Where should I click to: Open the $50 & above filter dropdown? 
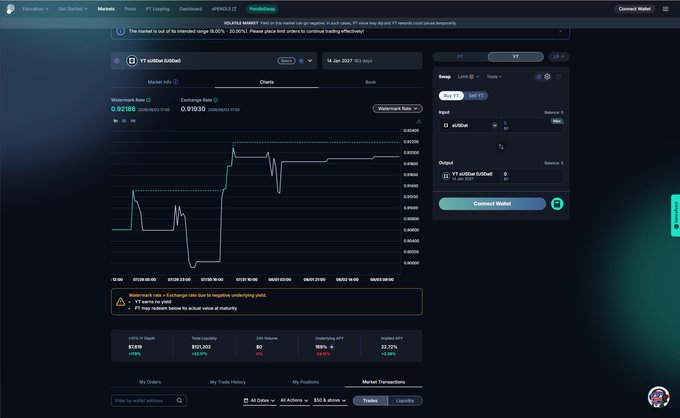[x=330, y=401]
